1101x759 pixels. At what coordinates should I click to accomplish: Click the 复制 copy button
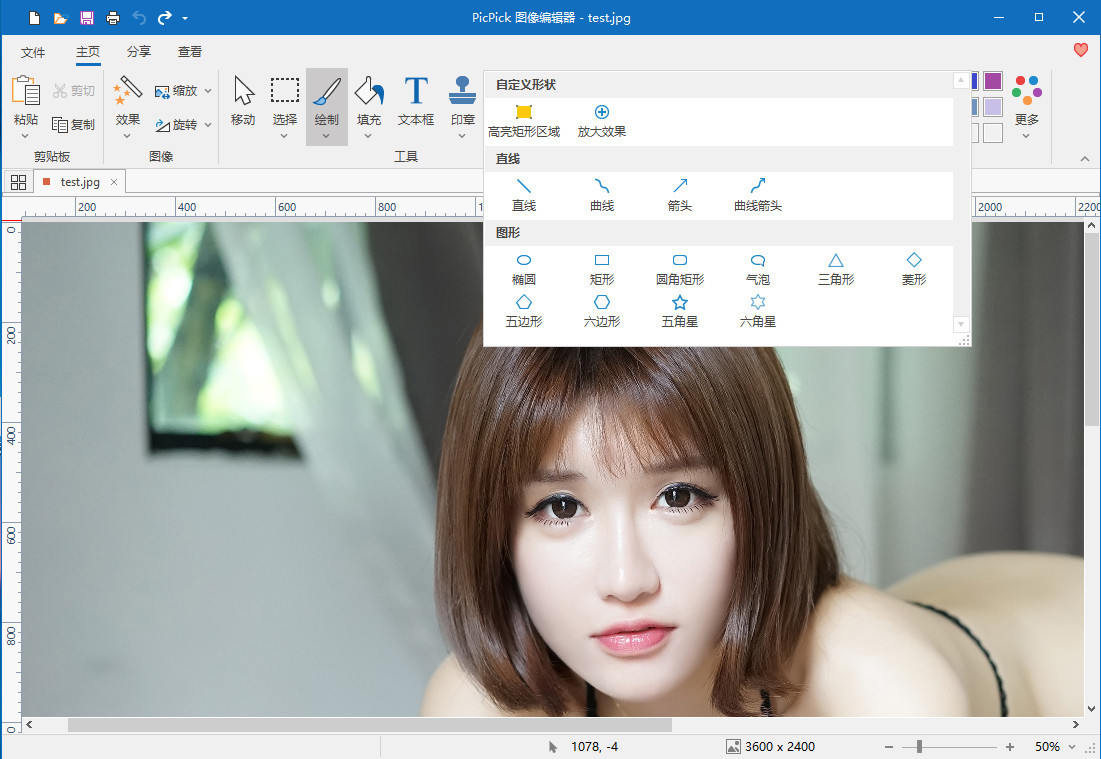click(x=73, y=124)
